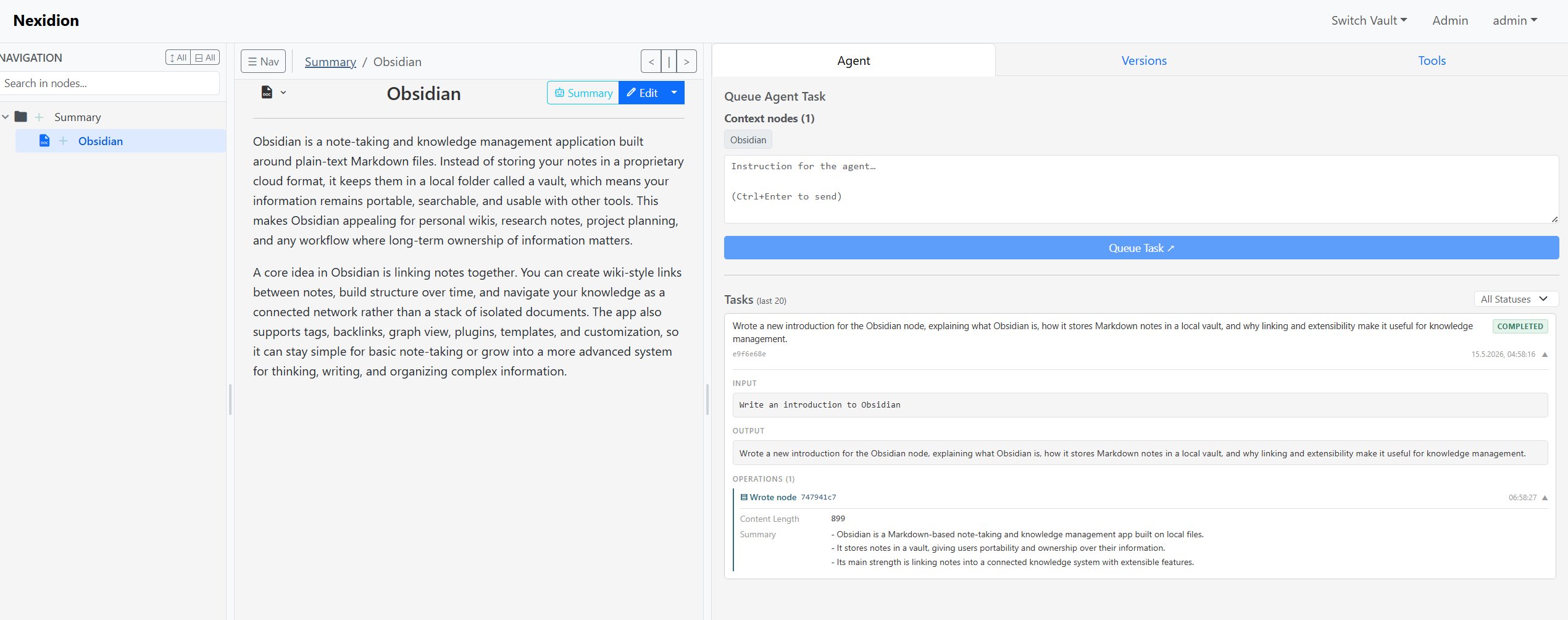Screen dimensions: 1568x620
Task: Open the Switch Vault dropdown
Action: coord(1369,20)
